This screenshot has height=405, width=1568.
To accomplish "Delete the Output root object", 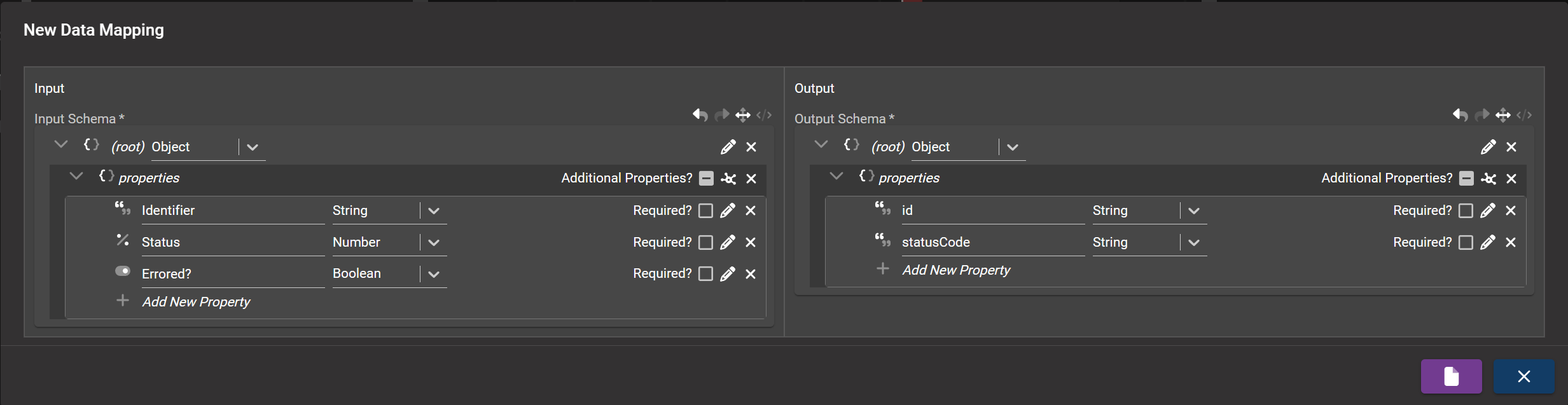I will click(1511, 147).
